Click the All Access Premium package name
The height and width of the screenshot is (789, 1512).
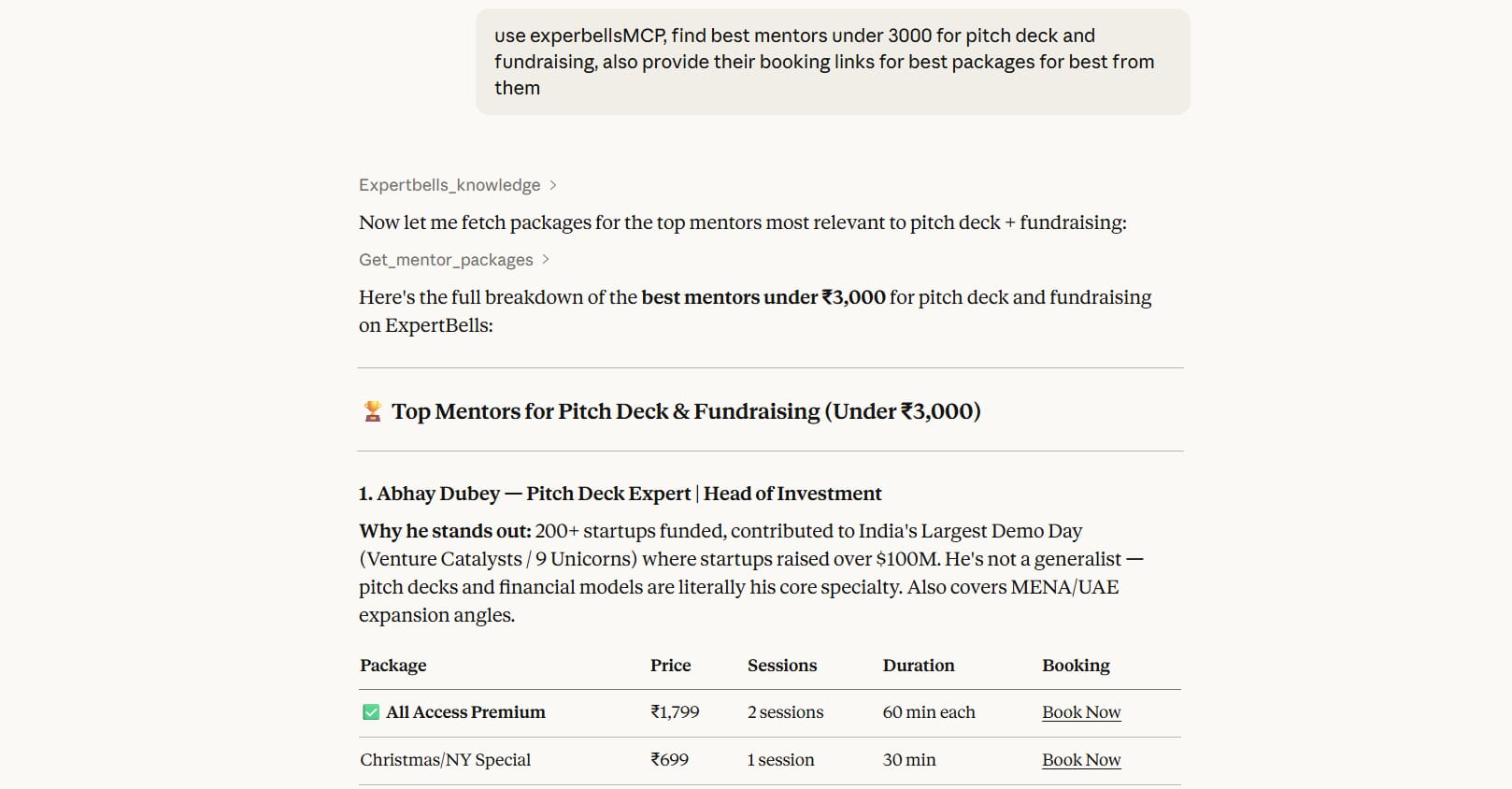click(x=465, y=712)
